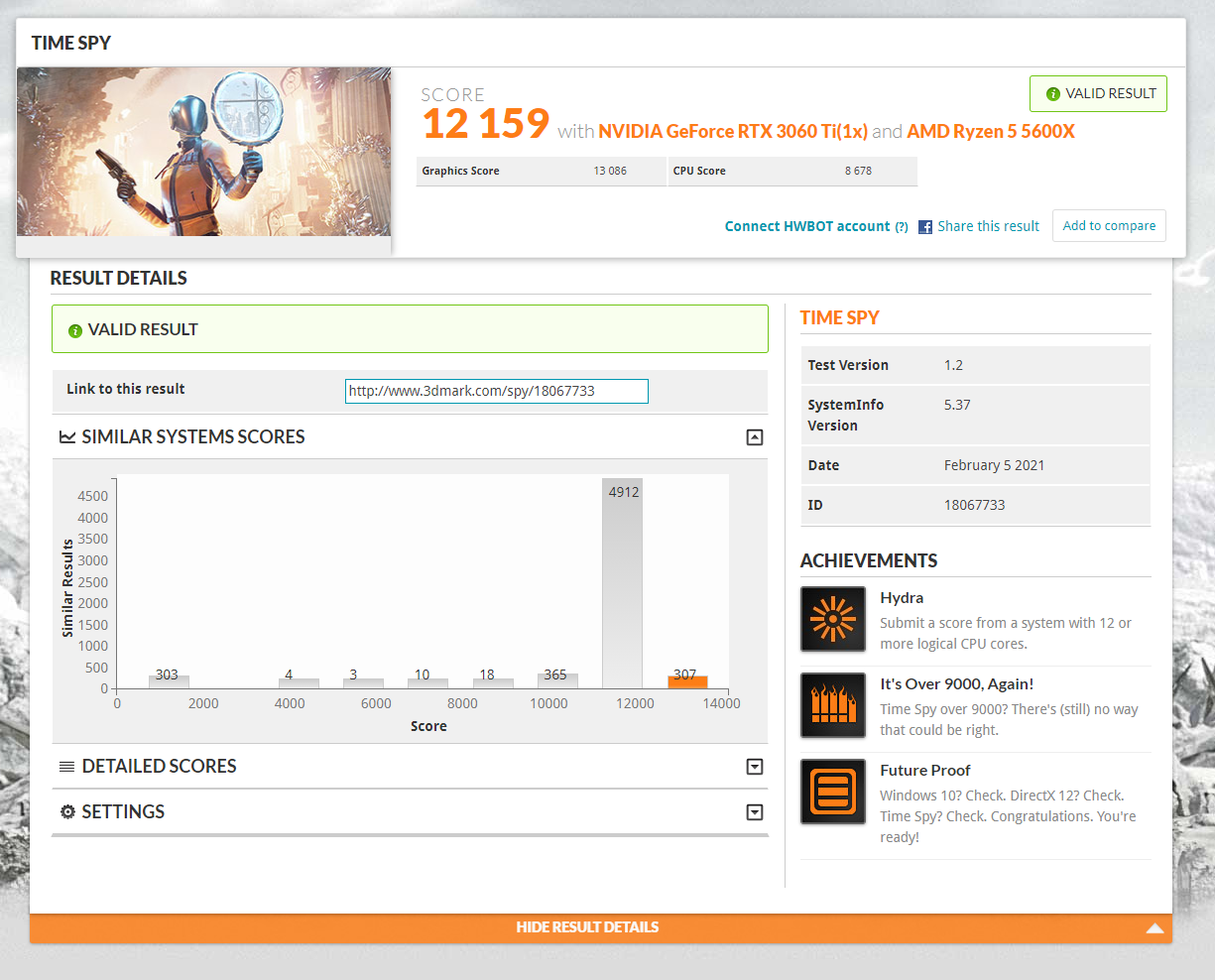Click the green info icon in Result Details

[74, 330]
